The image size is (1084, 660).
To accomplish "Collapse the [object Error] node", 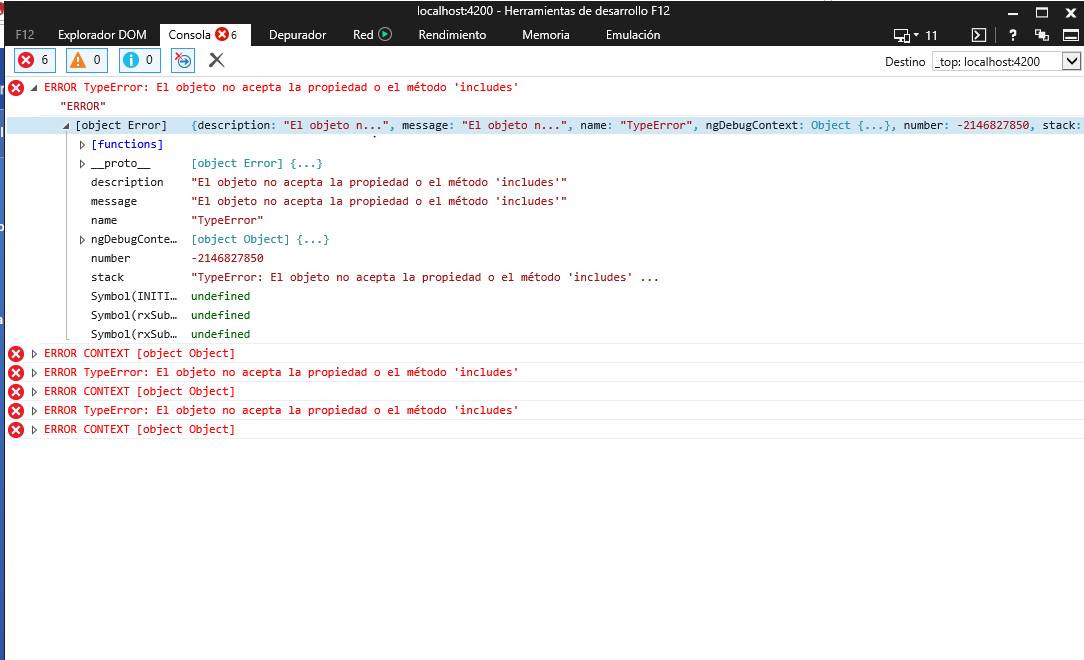I will pos(66,126).
